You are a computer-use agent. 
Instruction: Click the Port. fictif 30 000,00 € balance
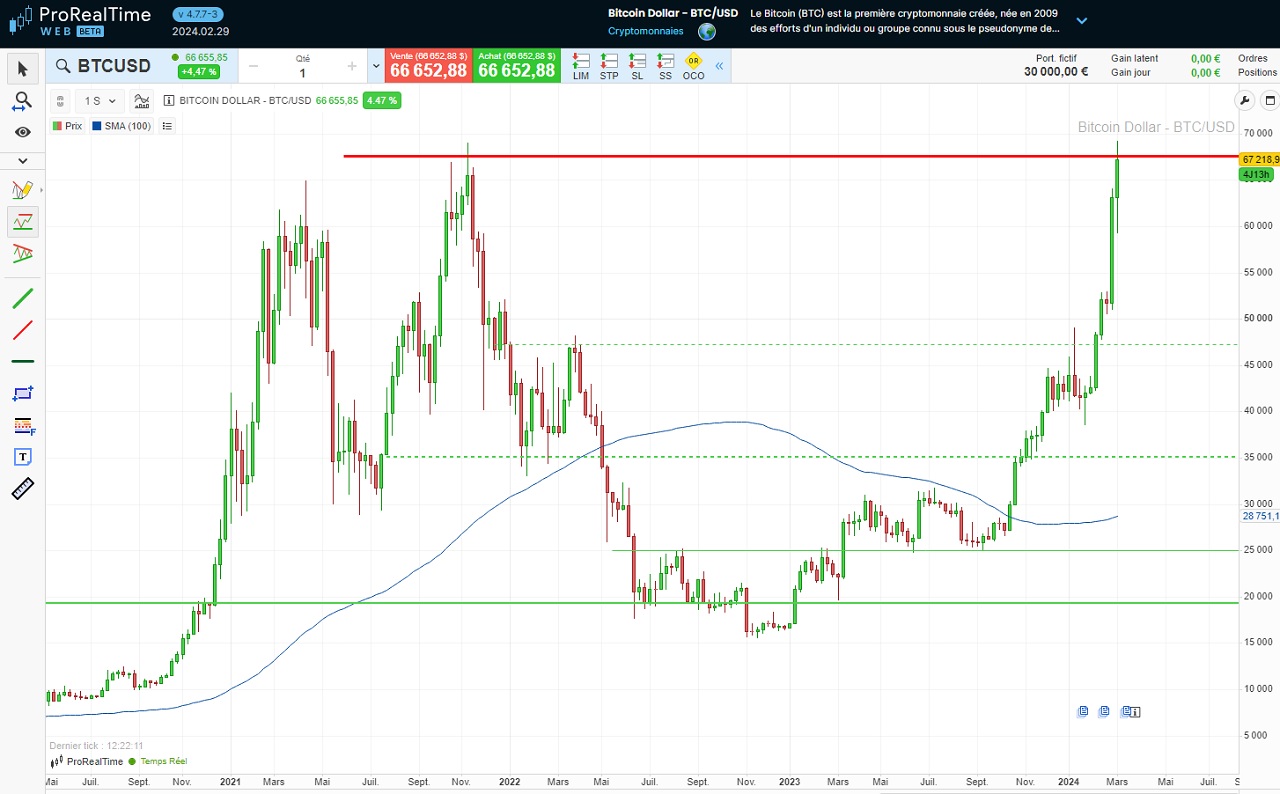[x=1056, y=66]
